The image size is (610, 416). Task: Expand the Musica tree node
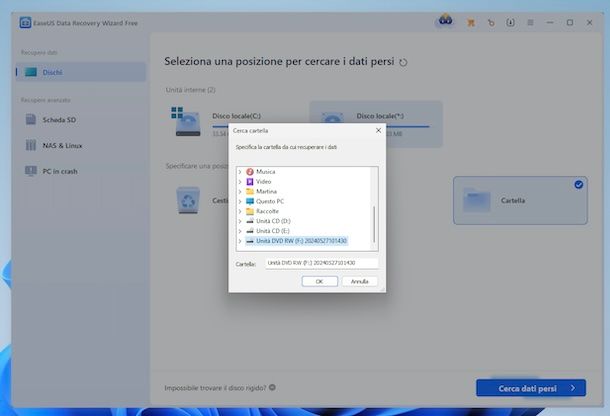coord(240,172)
